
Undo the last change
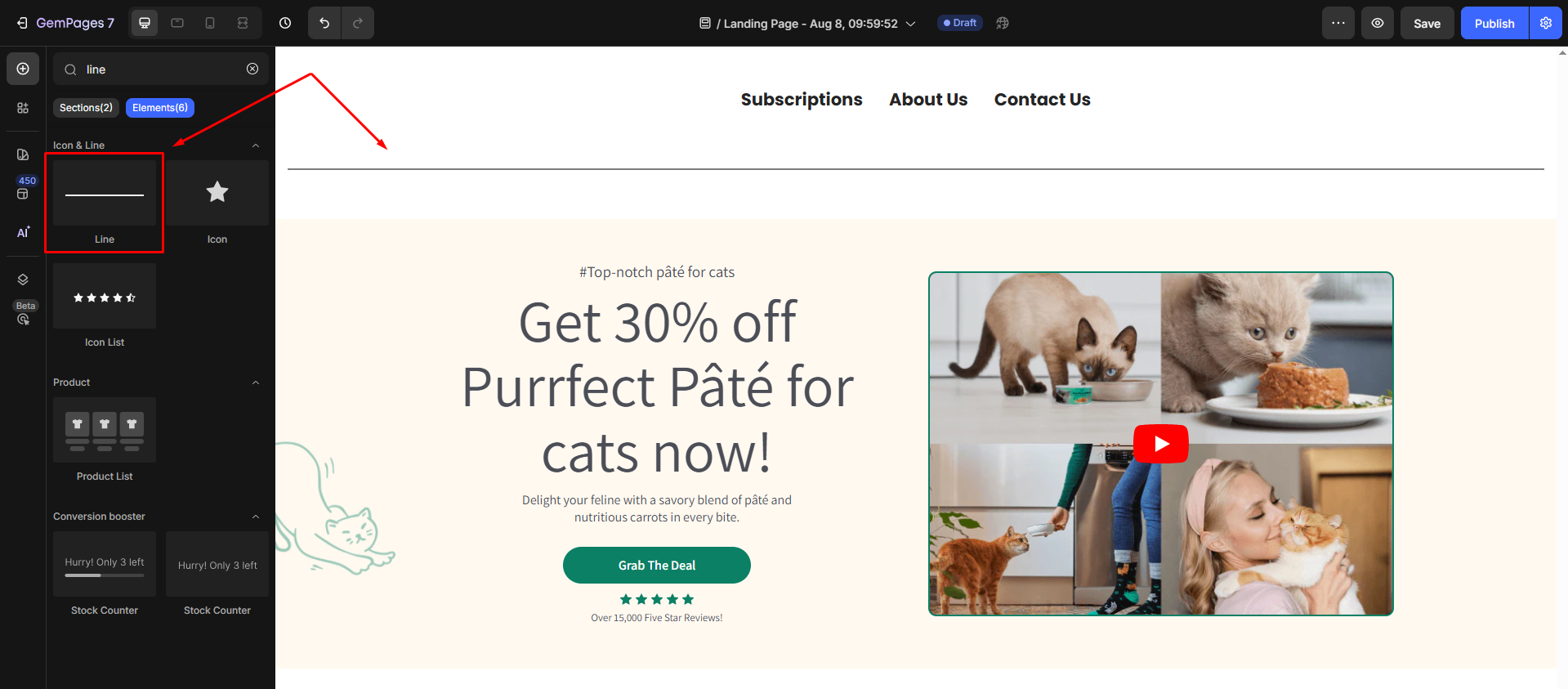click(324, 23)
